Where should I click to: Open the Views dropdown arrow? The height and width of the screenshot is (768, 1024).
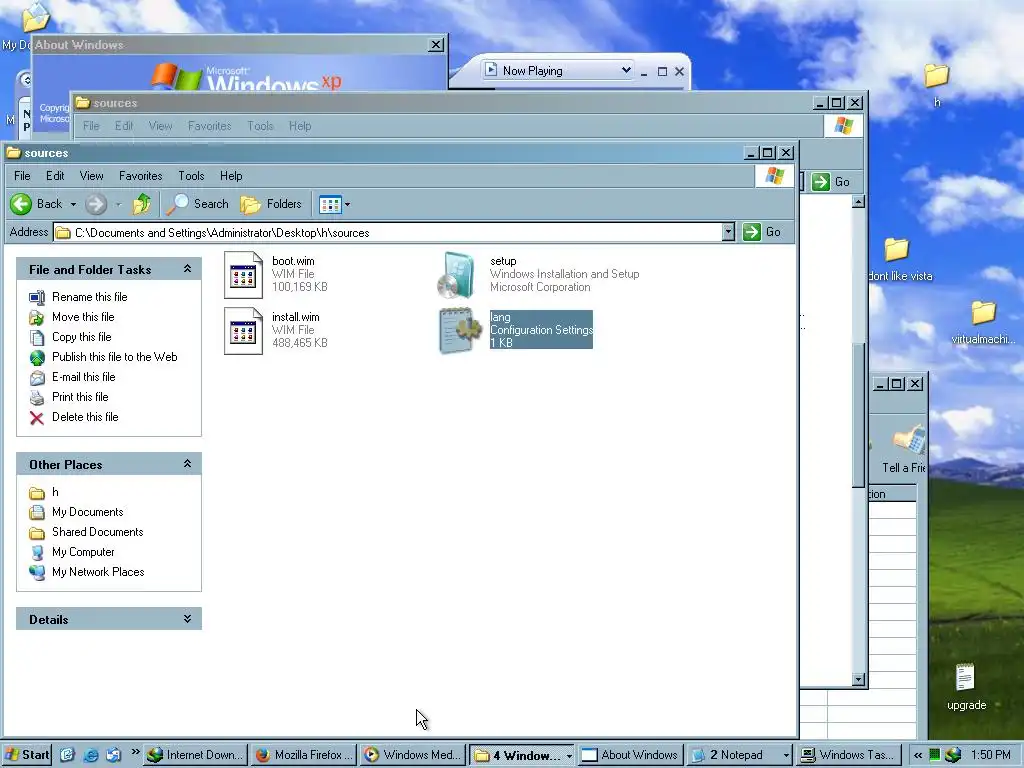[347, 204]
